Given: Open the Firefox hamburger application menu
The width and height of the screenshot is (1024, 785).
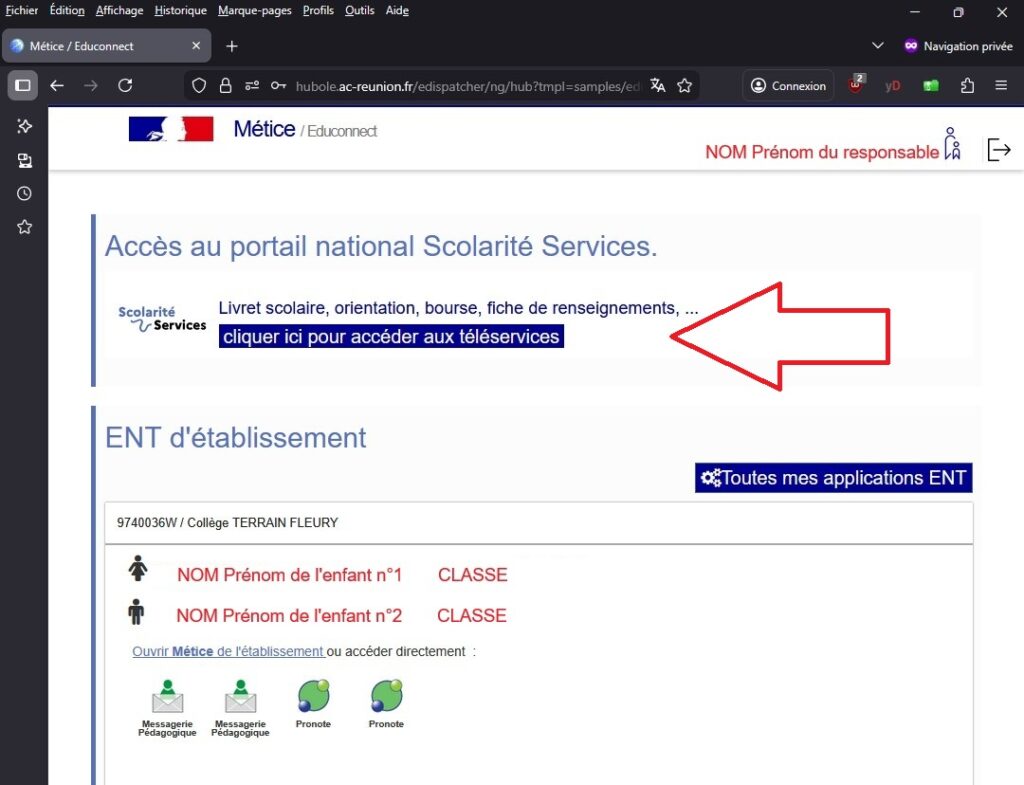Looking at the screenshot, I should pos(1001,86).
